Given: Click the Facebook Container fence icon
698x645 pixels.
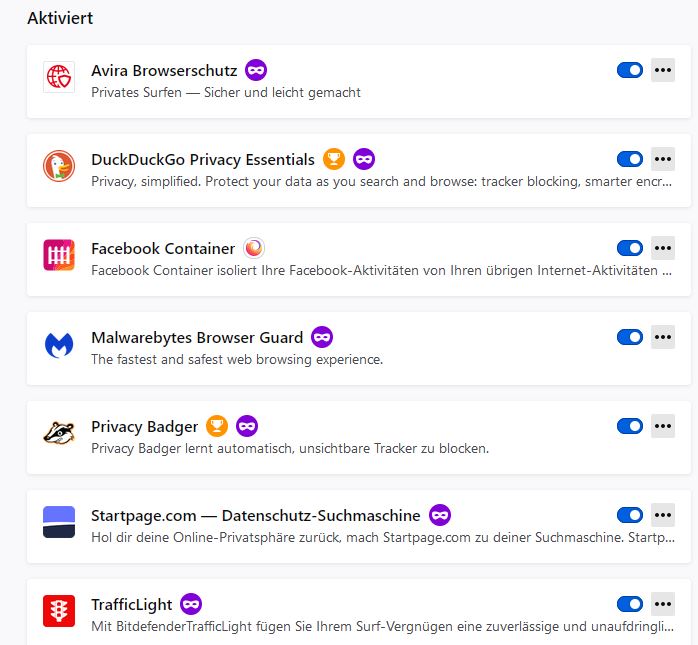Looking at the screenshot, I should click(59, 255).
